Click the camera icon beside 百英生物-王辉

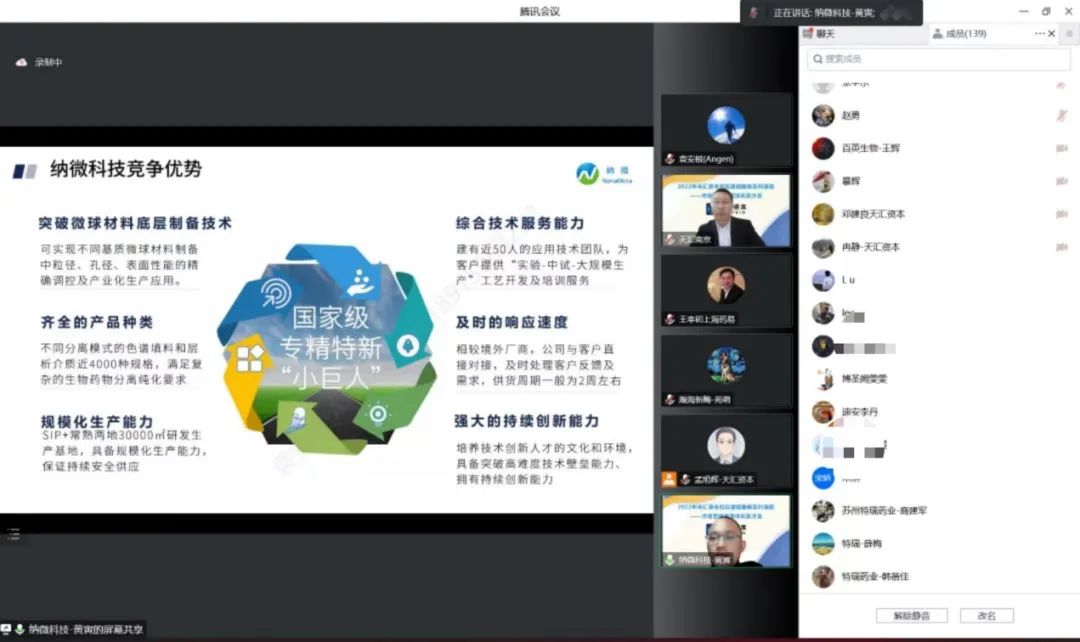(x=1061, y=148)
